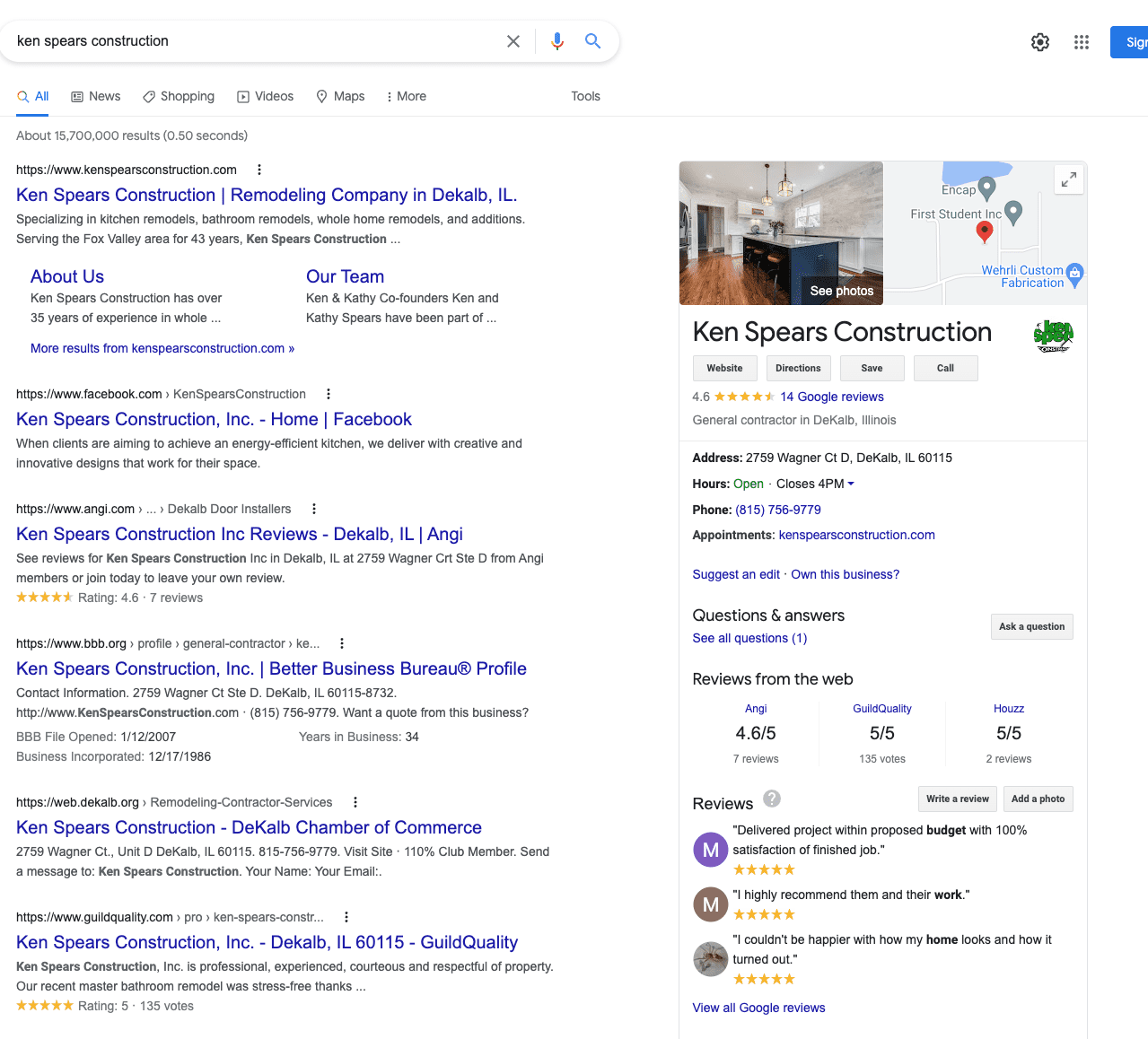
Task: Click See photos kitchen thumbnail
Action: pos(781,233)
